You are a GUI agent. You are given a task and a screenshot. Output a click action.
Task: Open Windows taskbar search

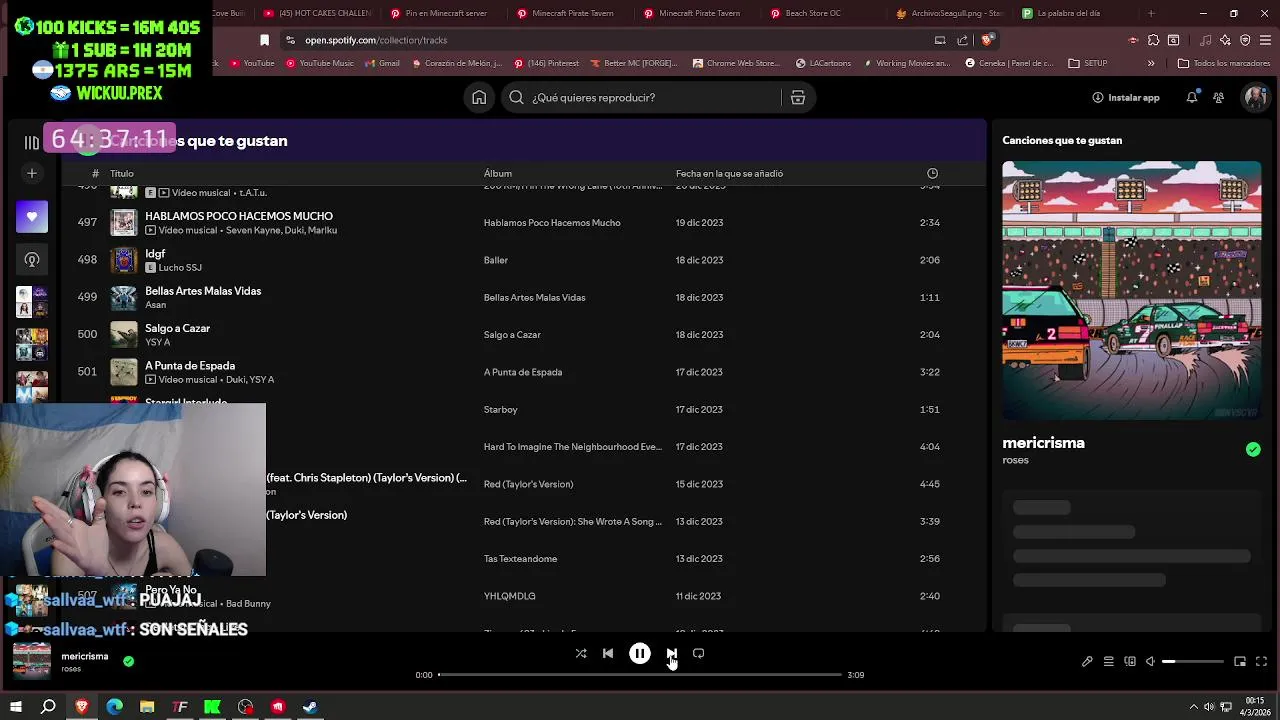click(x=48, y=707)
